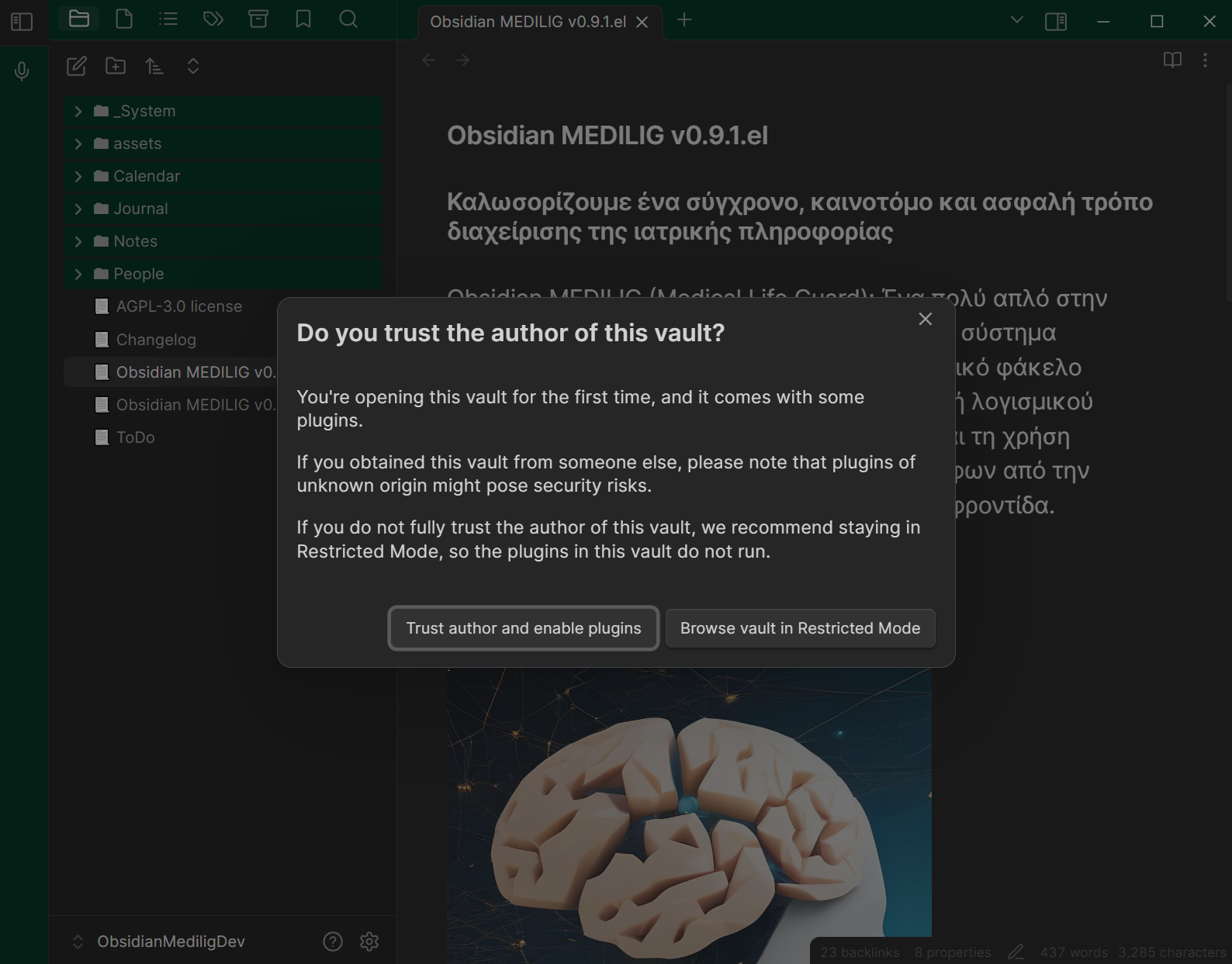This screenshot has height=964, width=1232.
Task: Click the note title heading Obsidian MEDILIG v0.9.1.el
Action: coord(607,136)
